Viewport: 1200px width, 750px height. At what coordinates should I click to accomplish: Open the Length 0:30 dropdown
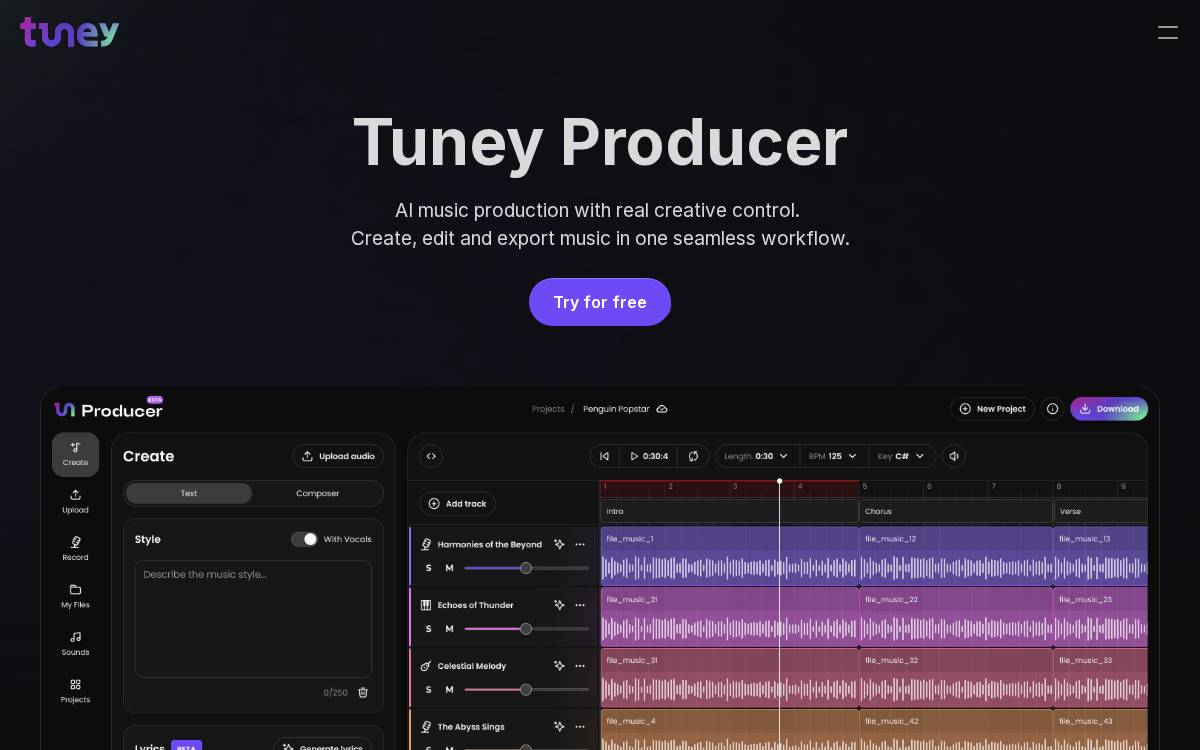[x=756, y=456]
